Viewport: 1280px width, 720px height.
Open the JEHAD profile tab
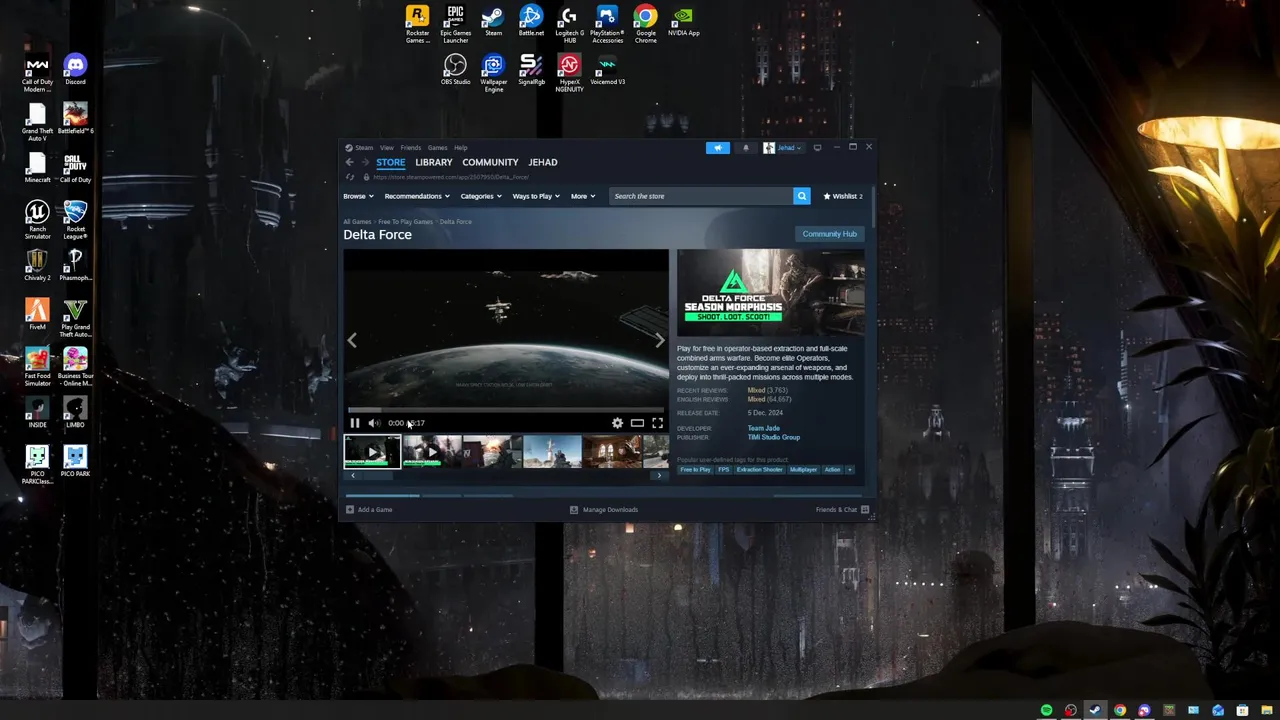click(x=543, y=162)
